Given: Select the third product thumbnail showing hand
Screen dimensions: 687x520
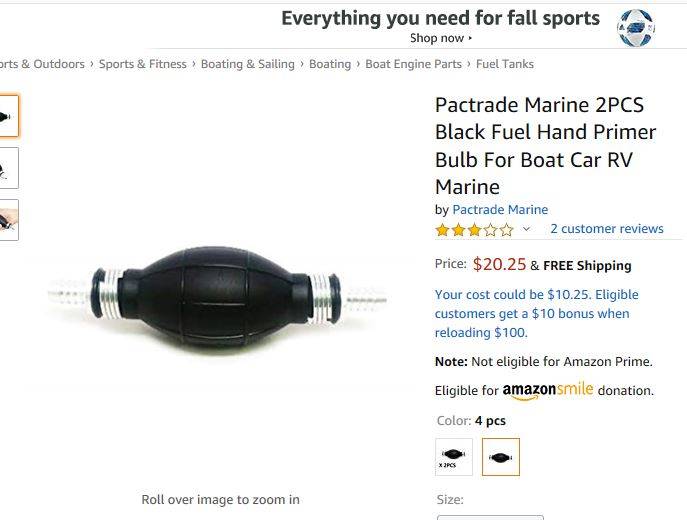Looking at the screenshot, I should point(9,220).
